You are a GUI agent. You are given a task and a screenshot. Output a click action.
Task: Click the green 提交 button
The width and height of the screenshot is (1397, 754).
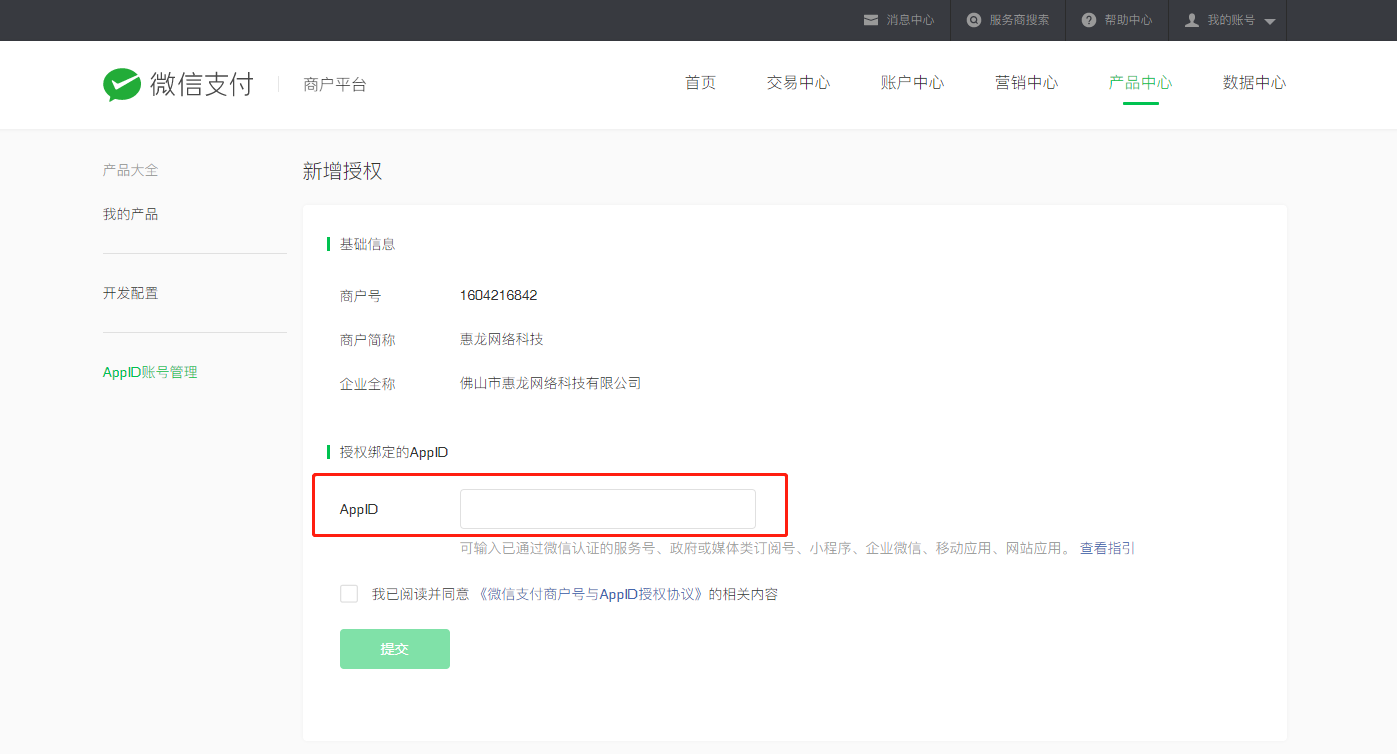(395, 649)
